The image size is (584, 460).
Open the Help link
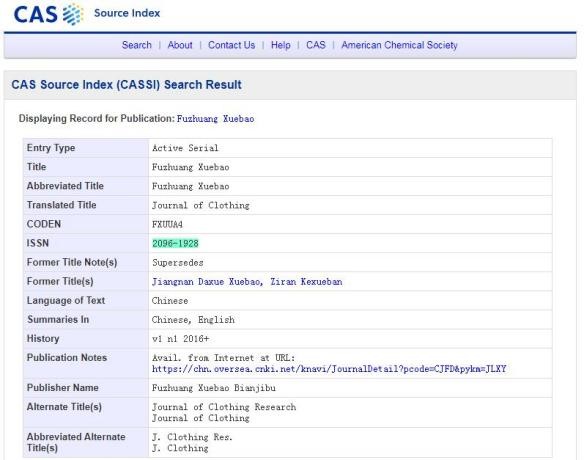coord(280,45)
